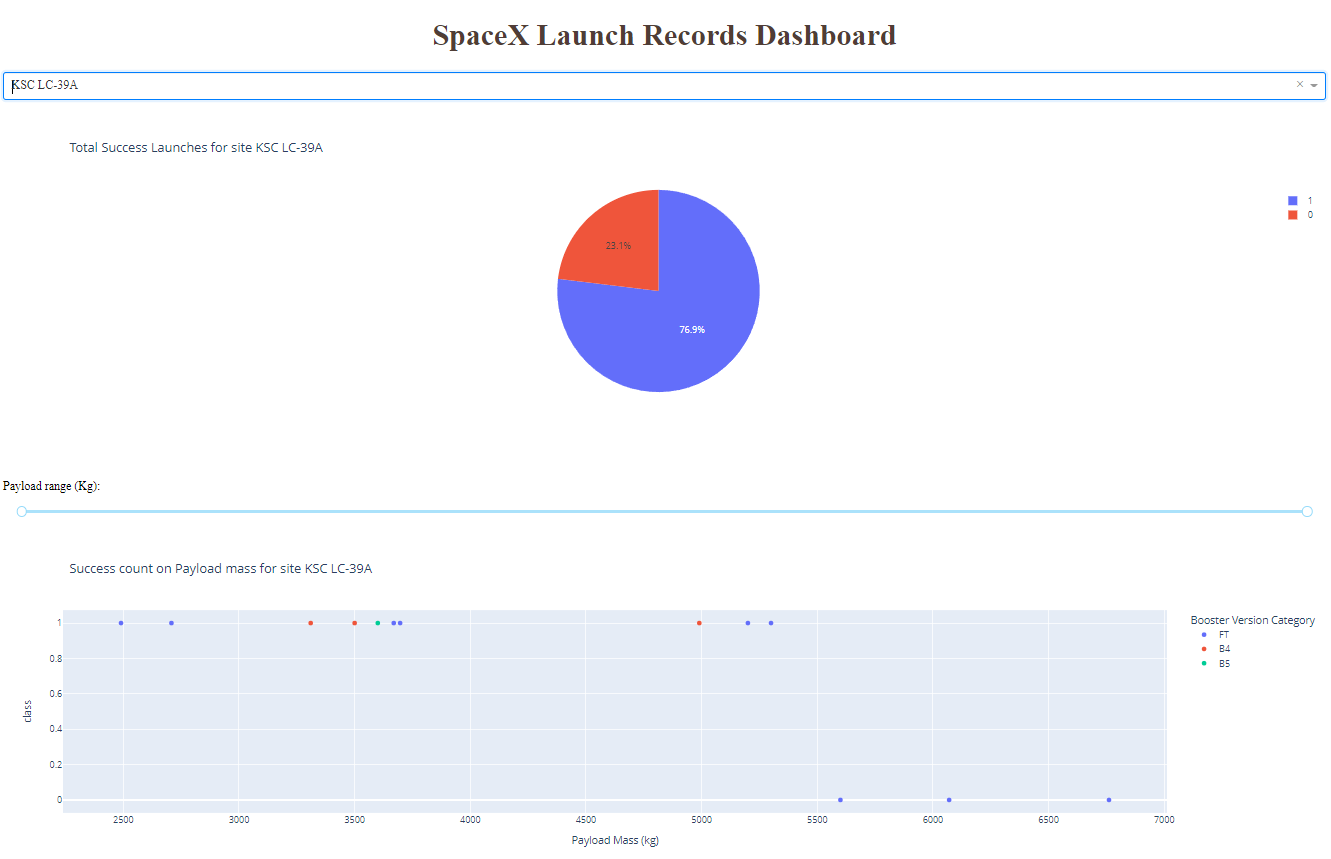Click the green B5 scatter point
This screenshot has height=859, width=1331.
(377, 623)
